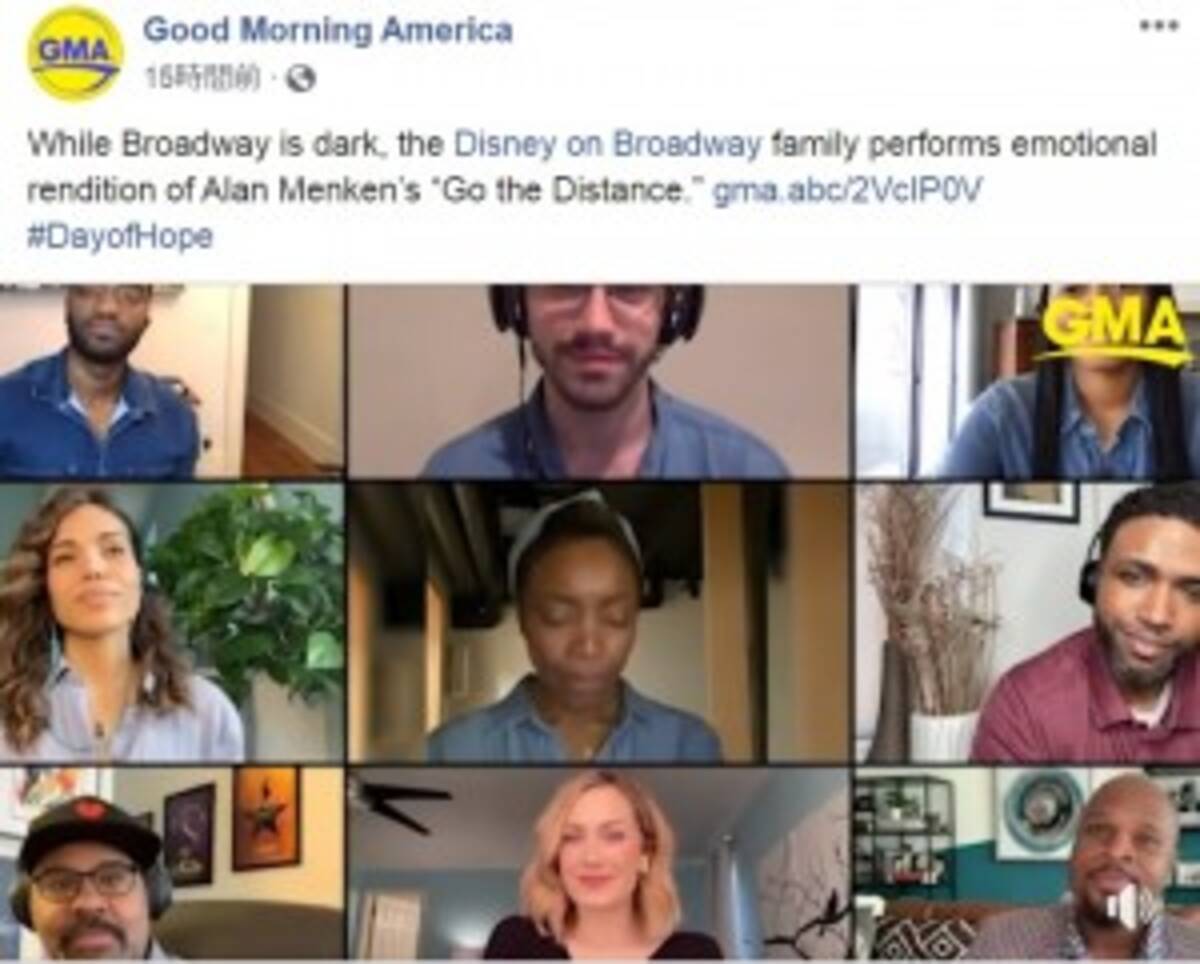Image resolution: width=1200 pixels, height=964 pixels.
Task: Select the man in maroon shirt tile
Action: tap(1028, 623)
